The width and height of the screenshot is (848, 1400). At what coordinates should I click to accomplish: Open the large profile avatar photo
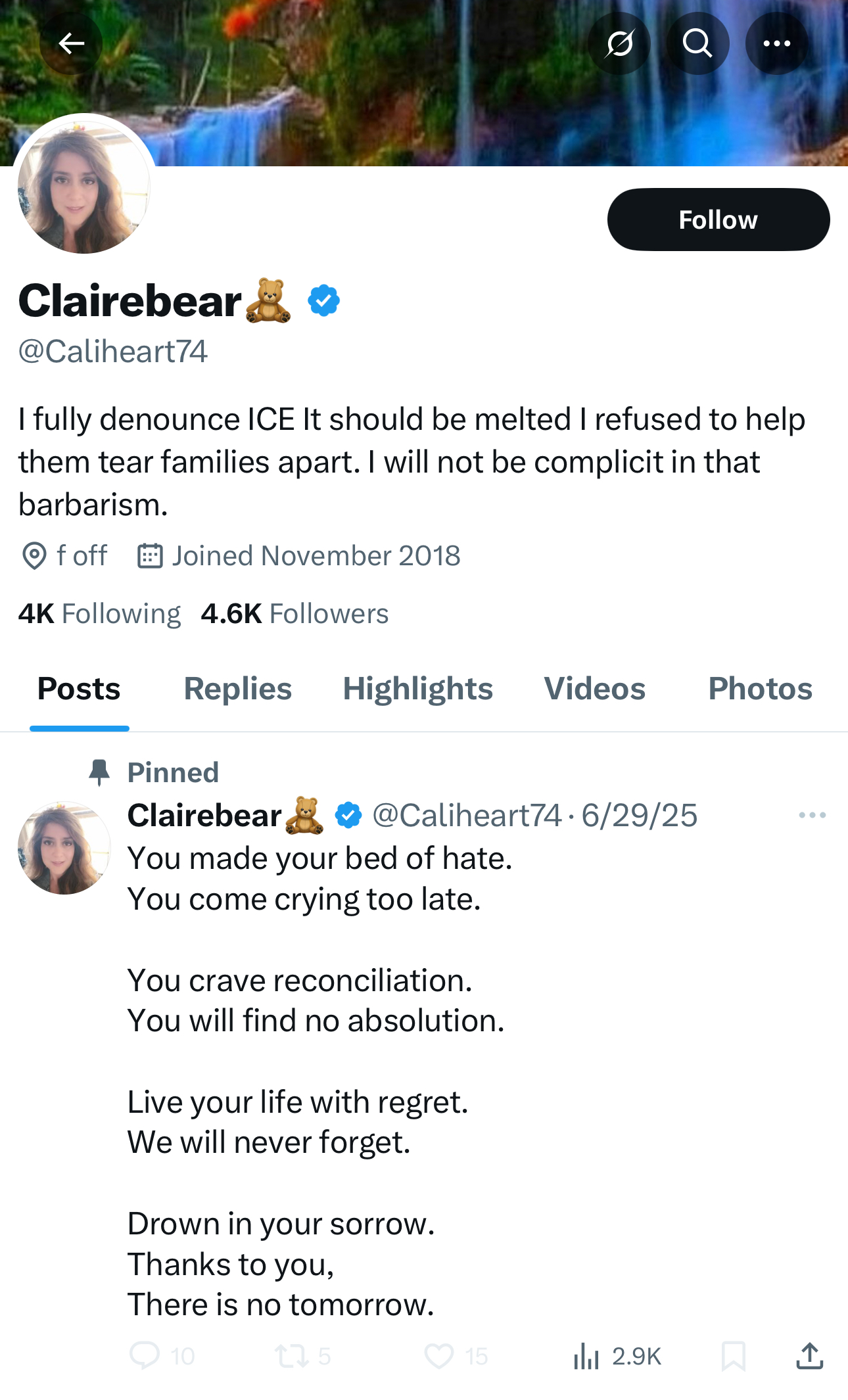83,187
